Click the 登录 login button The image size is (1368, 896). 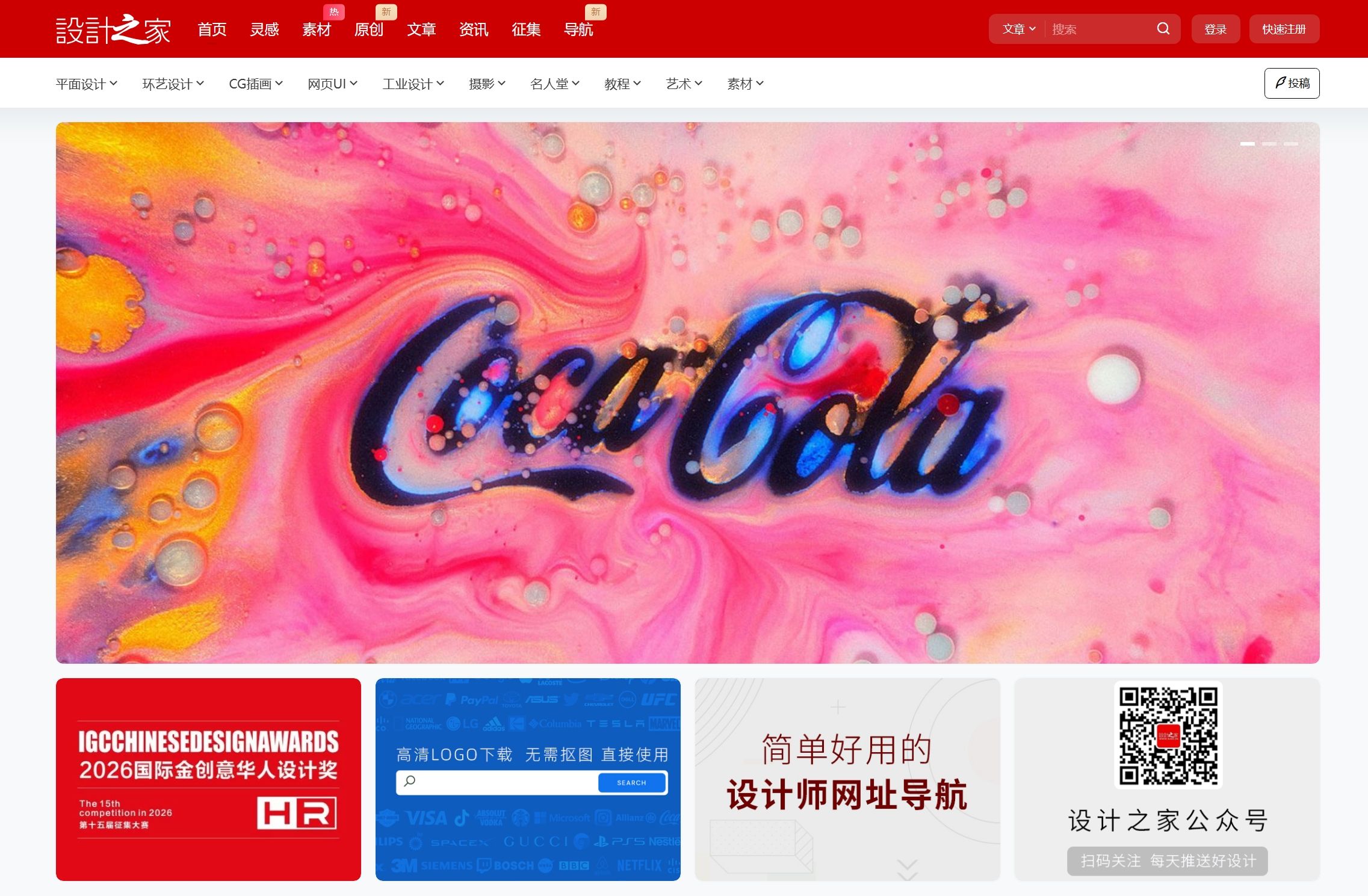point(1216,29)
